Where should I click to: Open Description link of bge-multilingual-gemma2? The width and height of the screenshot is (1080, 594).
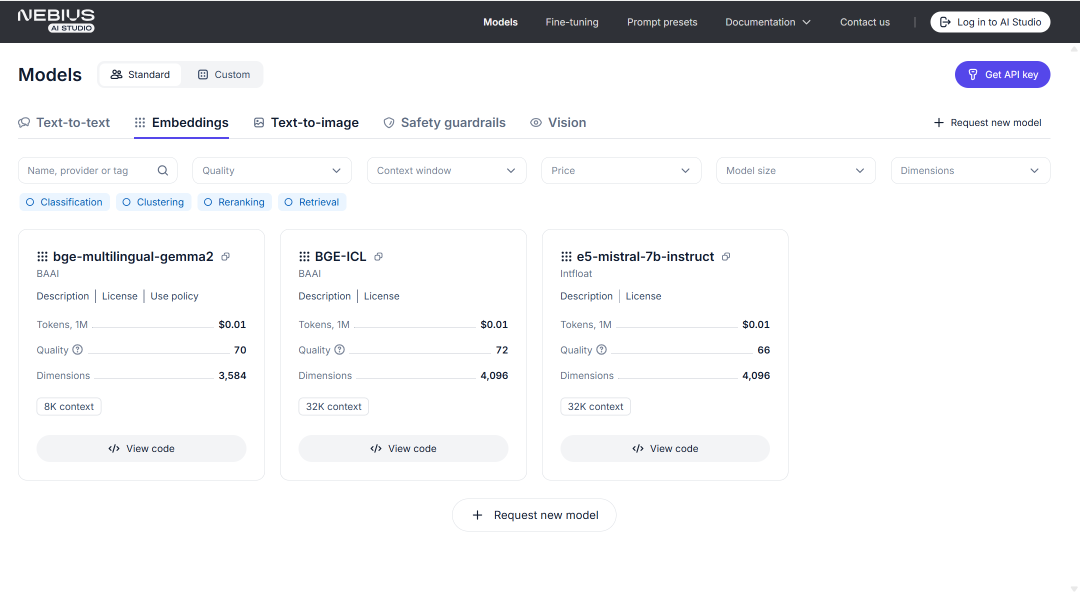pos(63,296)
